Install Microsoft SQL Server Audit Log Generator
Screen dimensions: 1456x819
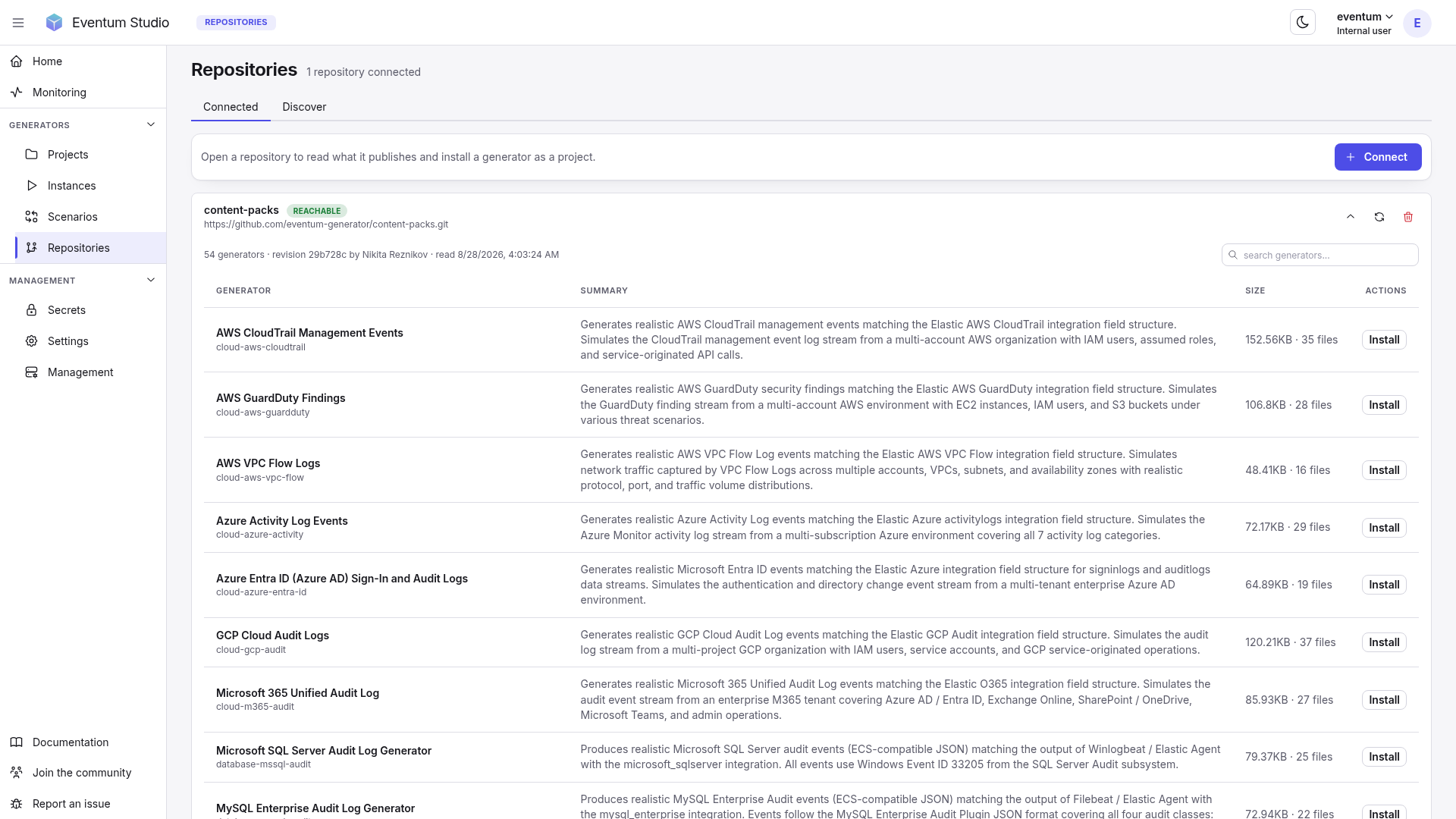tap(1384, 757)
